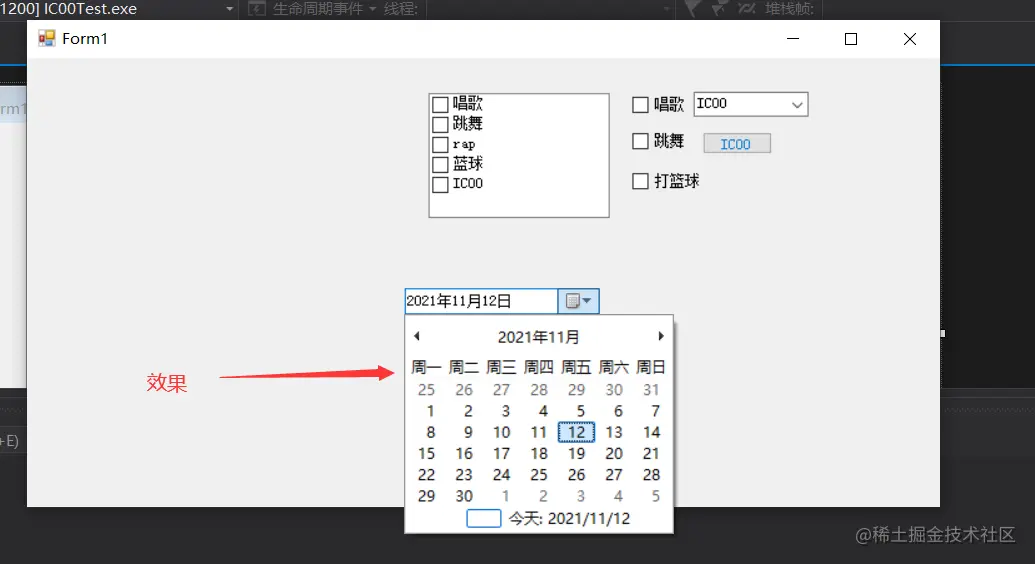1035x564 pixels.
Task: Choose day 11 in the calendar
Action: (539, 433)
